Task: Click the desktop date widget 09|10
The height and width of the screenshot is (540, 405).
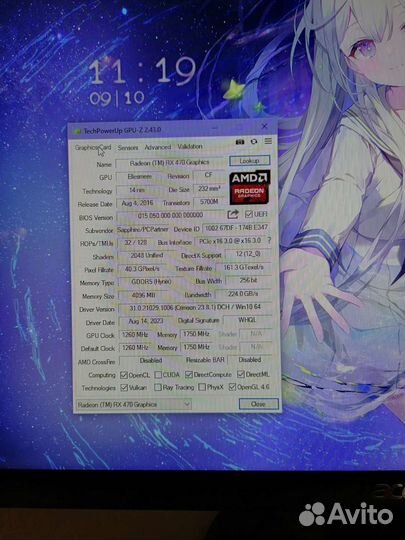Action: (117, 98)
